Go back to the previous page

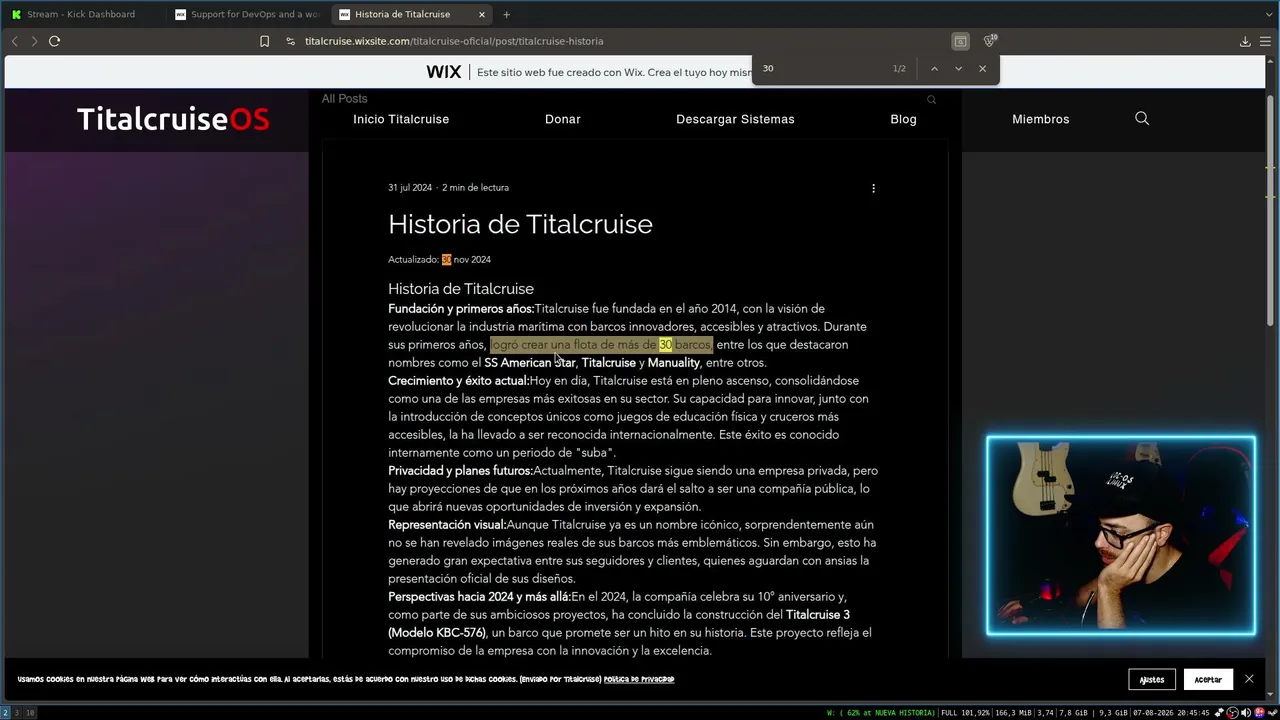tap(14, 41)
